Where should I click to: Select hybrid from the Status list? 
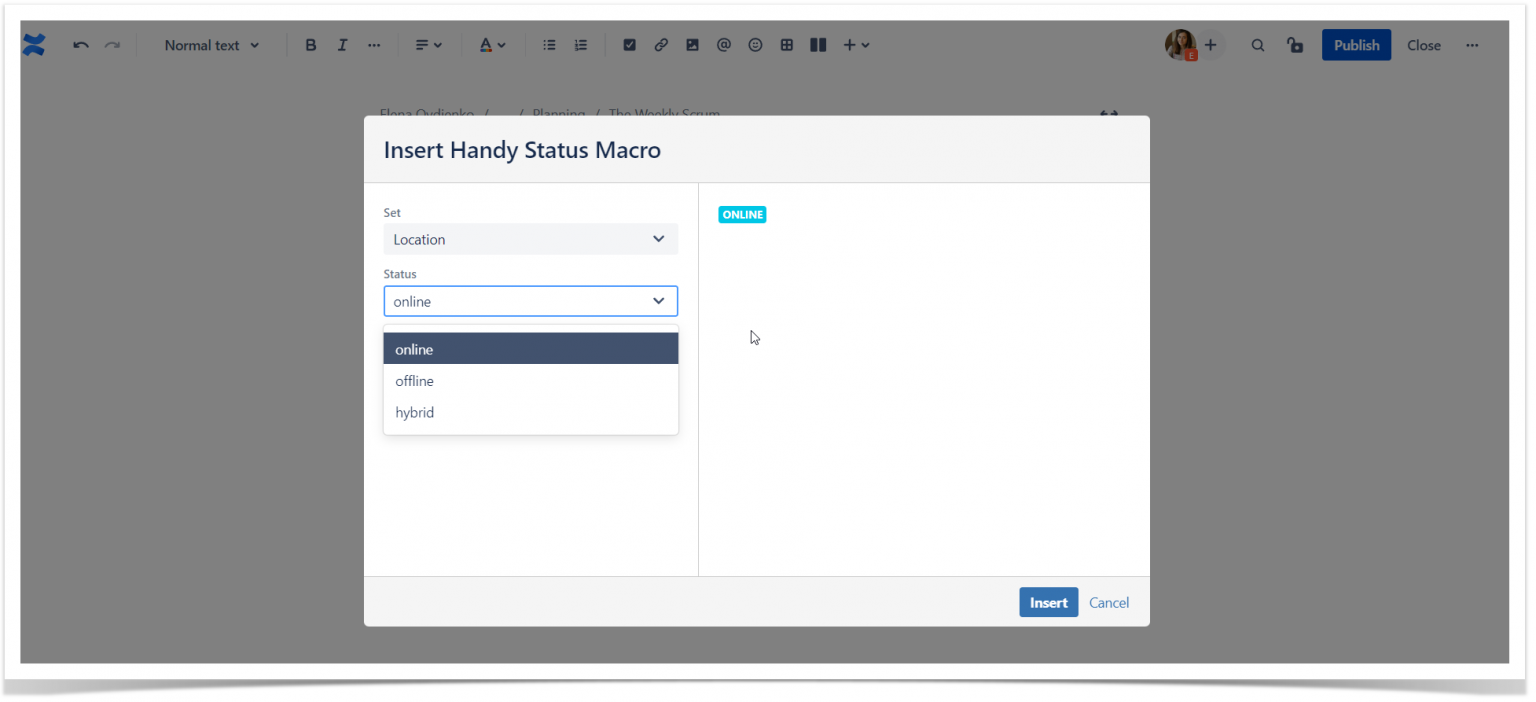414,412
